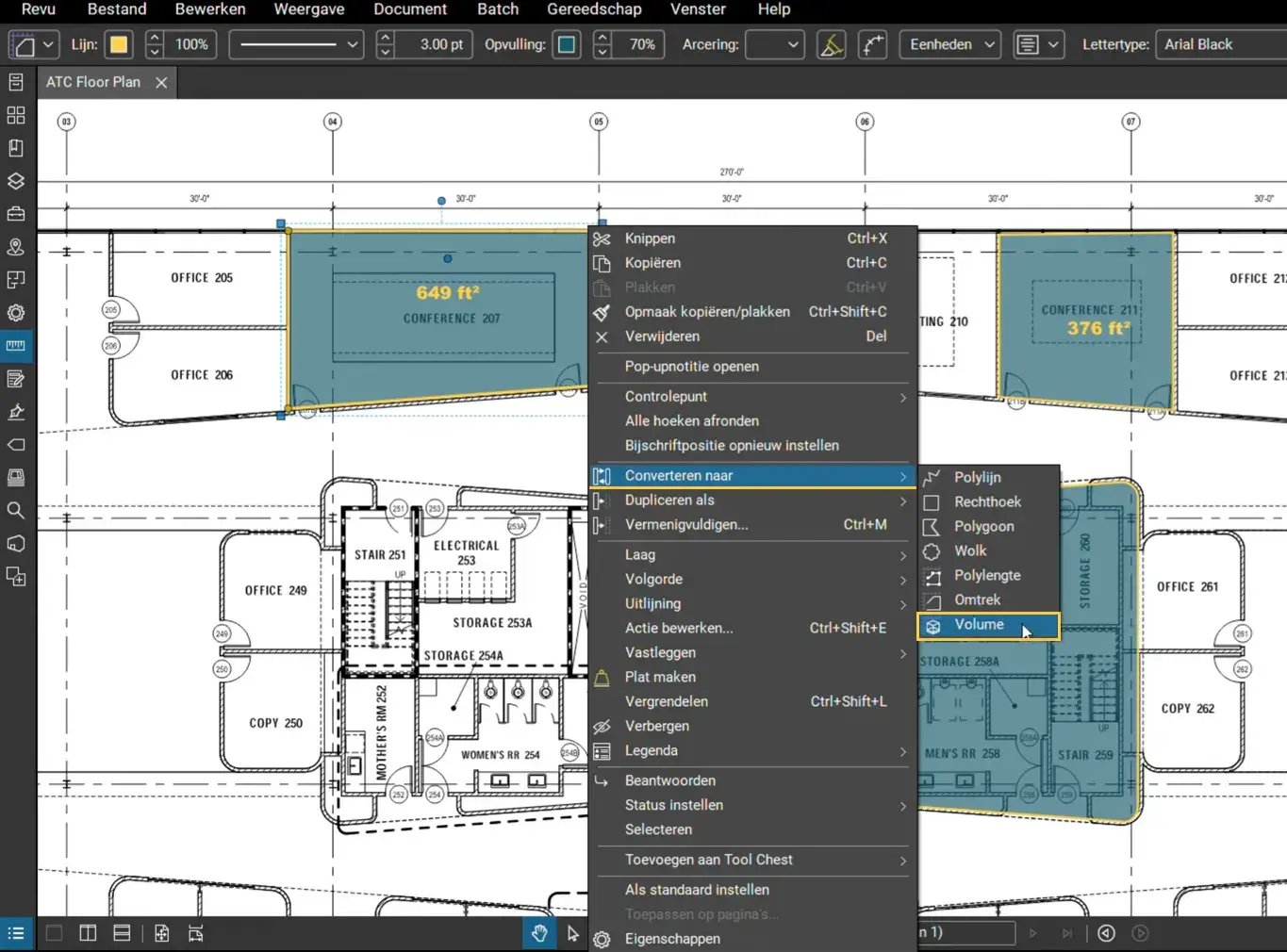The width and height of the screenshot is (1287, 952).
Task: Expand the Dupliceren als submenu
Action: click(x=752, y=501)
